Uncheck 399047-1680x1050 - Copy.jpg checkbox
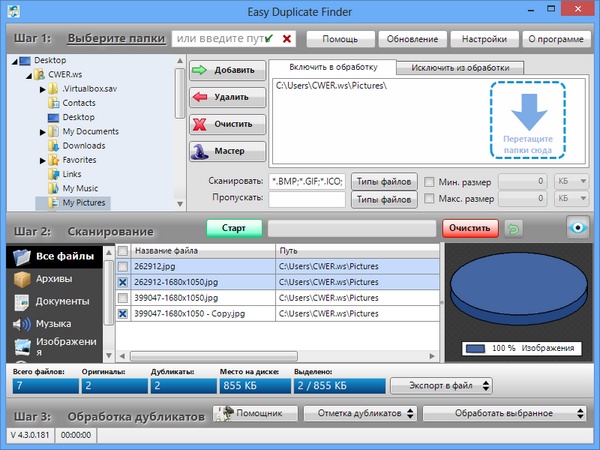600x450 pixels. tap(123, 313)
